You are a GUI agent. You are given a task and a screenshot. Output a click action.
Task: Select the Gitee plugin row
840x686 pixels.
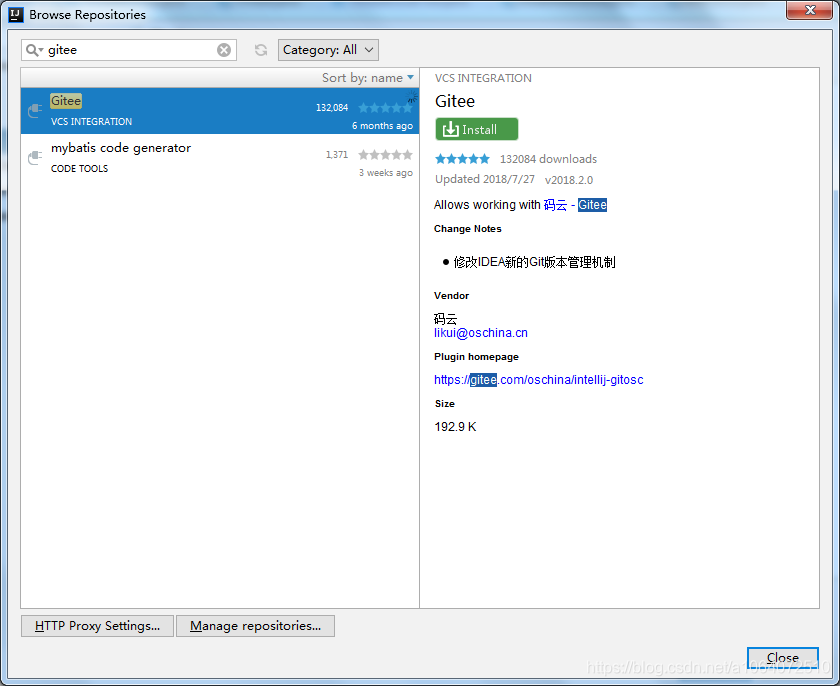tap(220, 111)
